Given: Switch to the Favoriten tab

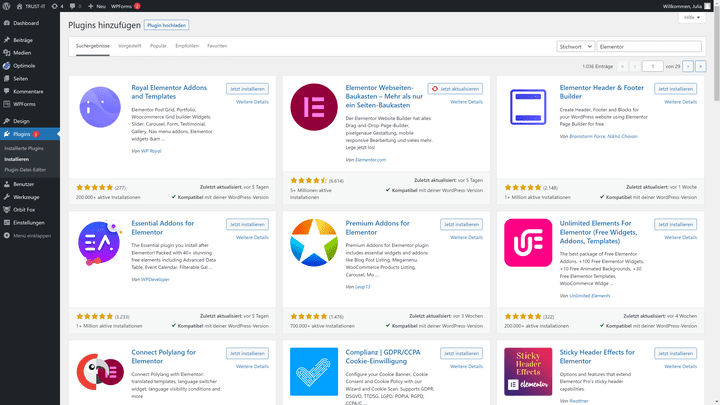Looking at the screenshot, I should (x=217, y=46).
